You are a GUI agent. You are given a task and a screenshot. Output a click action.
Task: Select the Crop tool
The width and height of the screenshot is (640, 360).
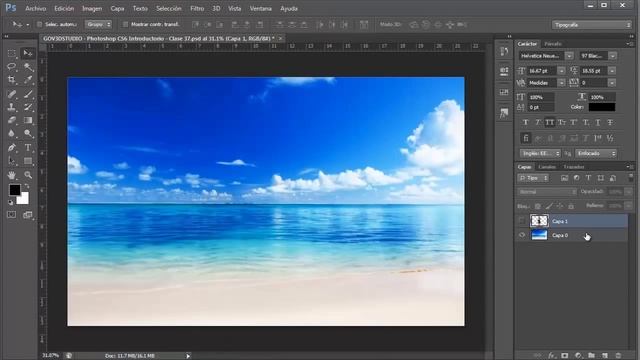tap(11, 80)
